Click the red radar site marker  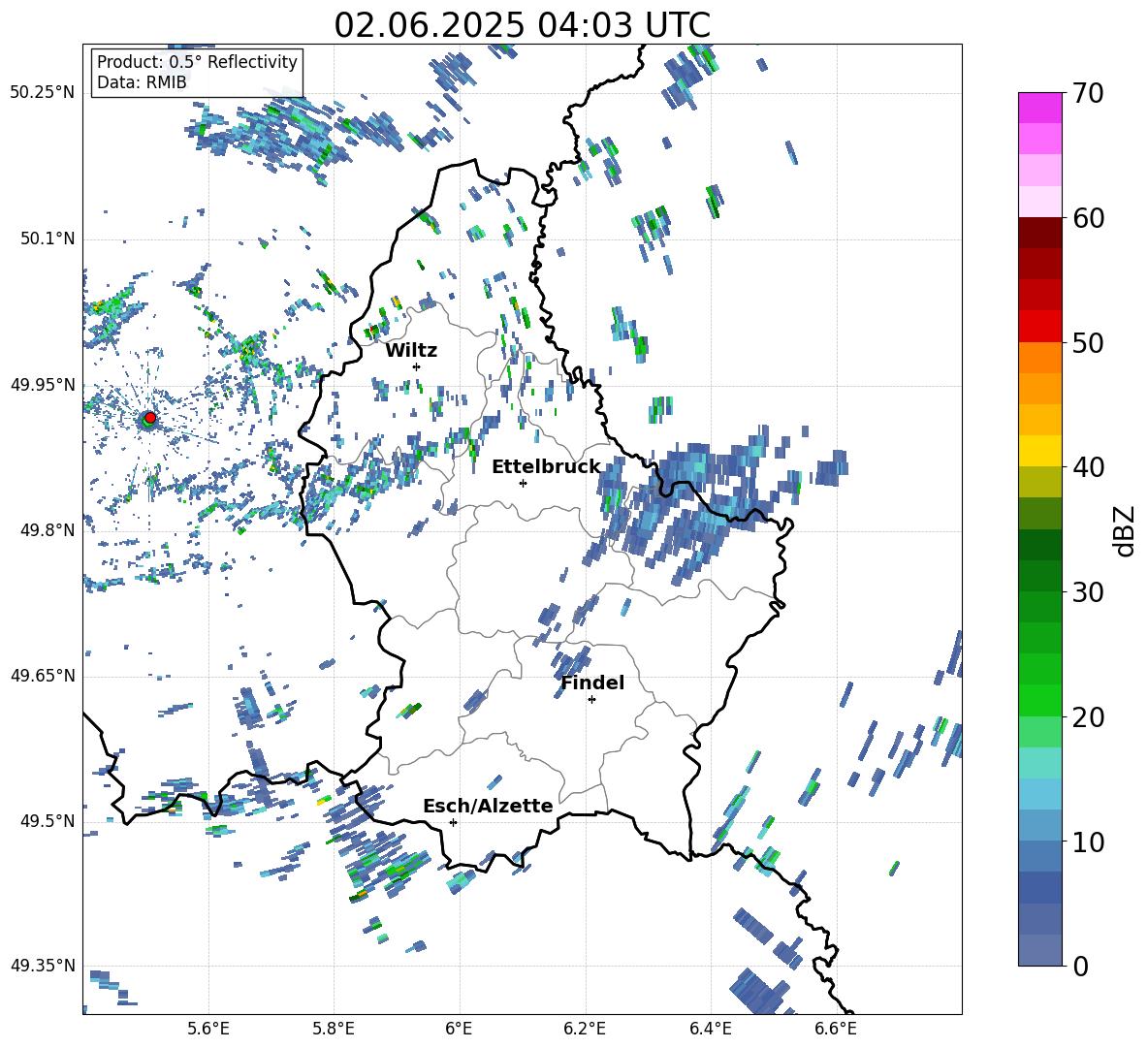pos(150,417)
